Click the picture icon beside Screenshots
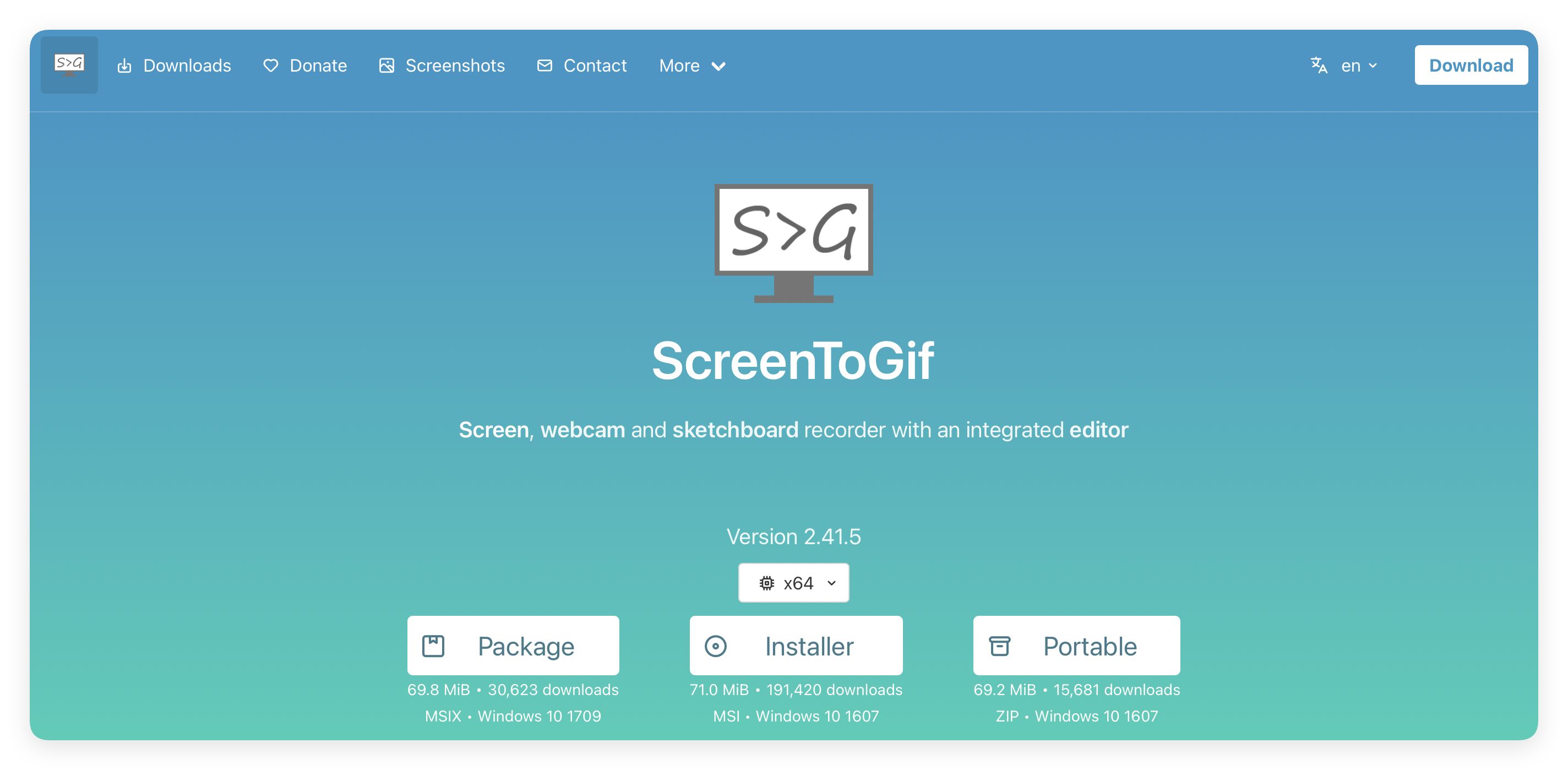 (x=386, y=66)
